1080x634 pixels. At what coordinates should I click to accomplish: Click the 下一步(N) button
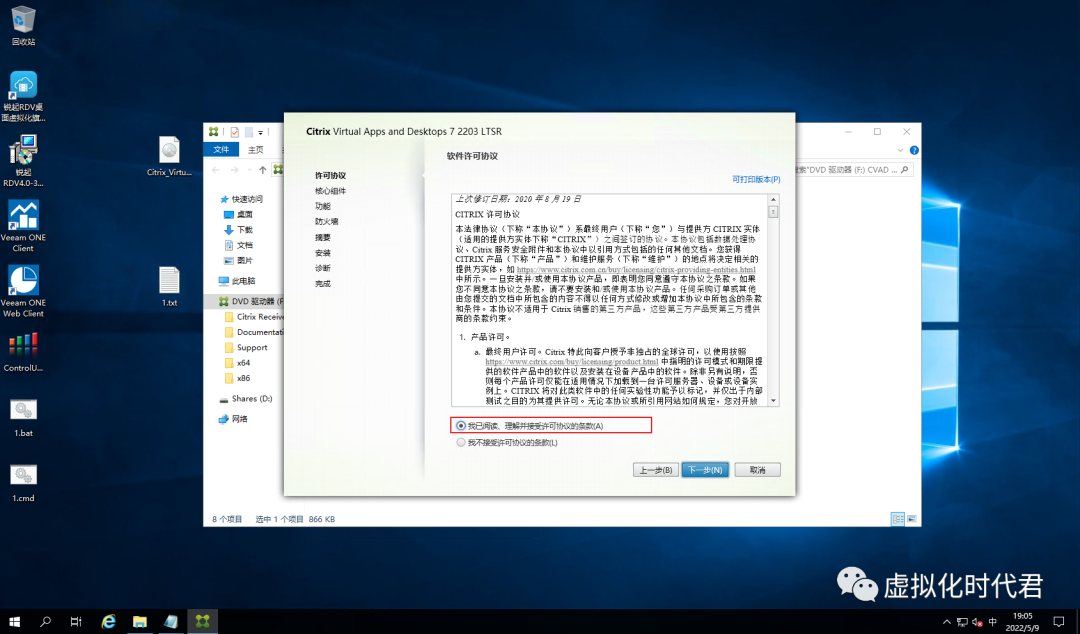[705, 470]
